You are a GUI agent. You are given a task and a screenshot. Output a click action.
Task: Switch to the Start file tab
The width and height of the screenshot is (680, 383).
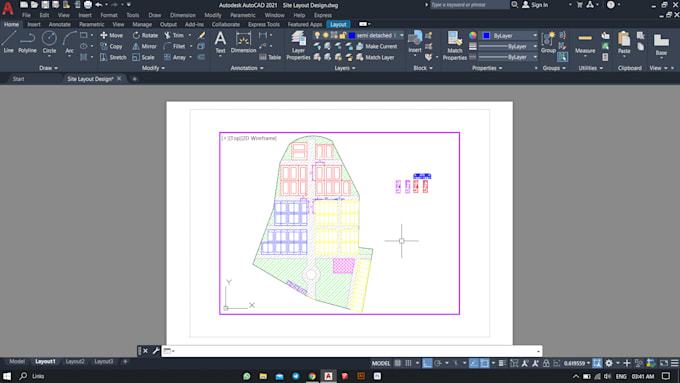click(18, 79)
